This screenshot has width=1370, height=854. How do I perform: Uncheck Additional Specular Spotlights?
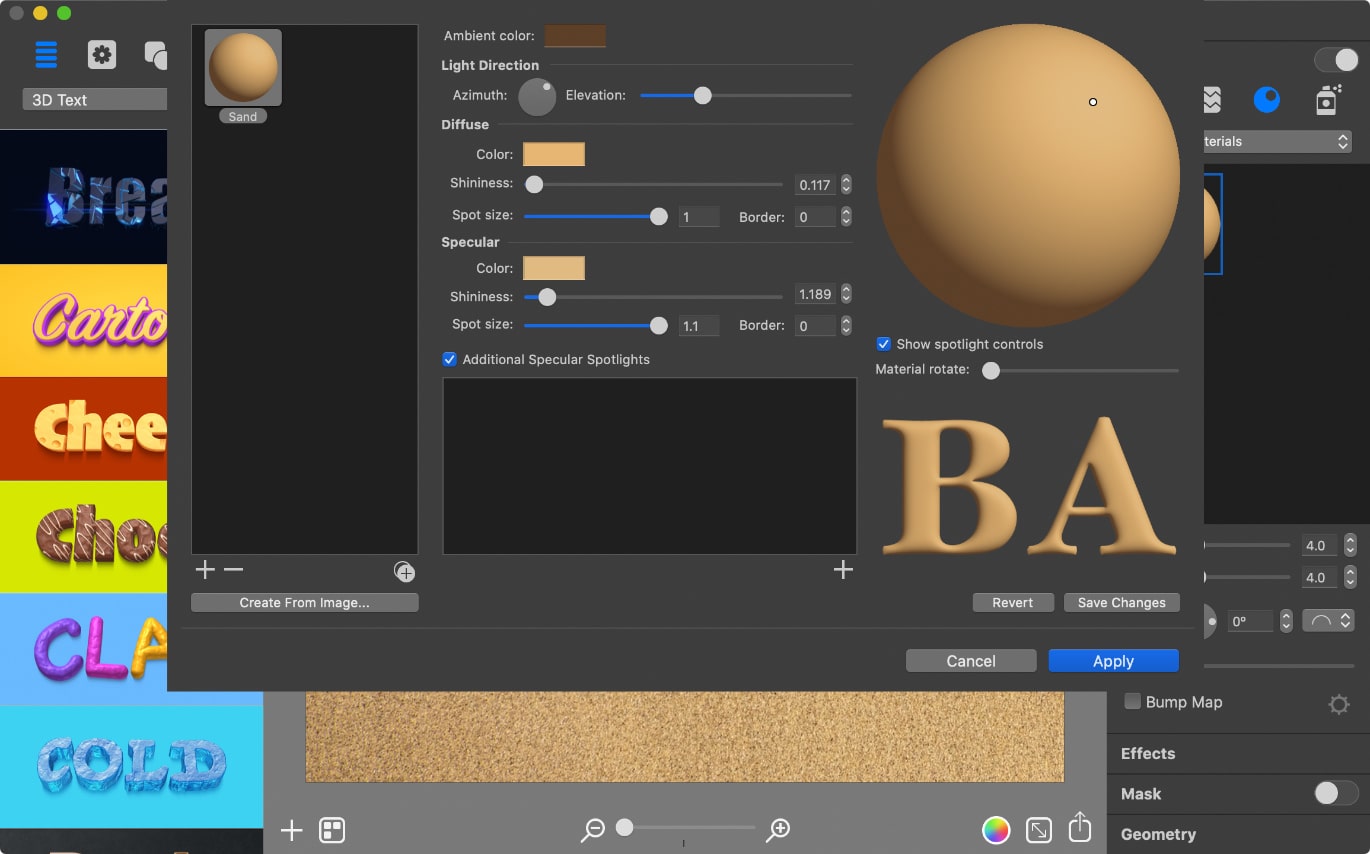point(449,359)
